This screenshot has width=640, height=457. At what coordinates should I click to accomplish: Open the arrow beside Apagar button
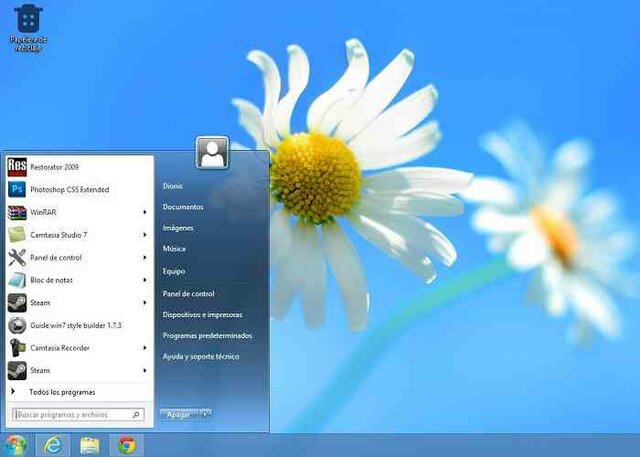point(205,415)
